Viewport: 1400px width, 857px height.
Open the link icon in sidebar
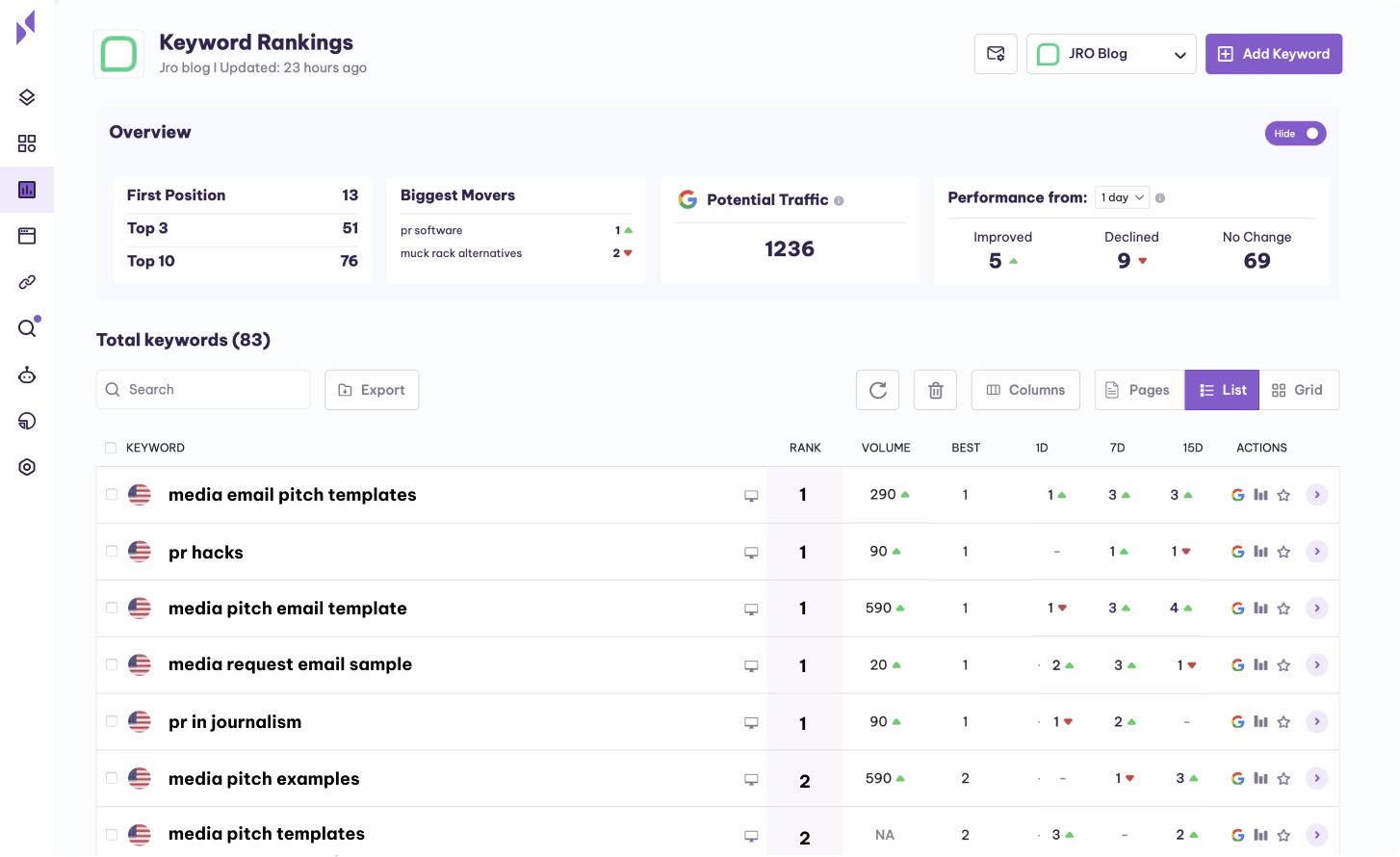[x=27, y=282]
